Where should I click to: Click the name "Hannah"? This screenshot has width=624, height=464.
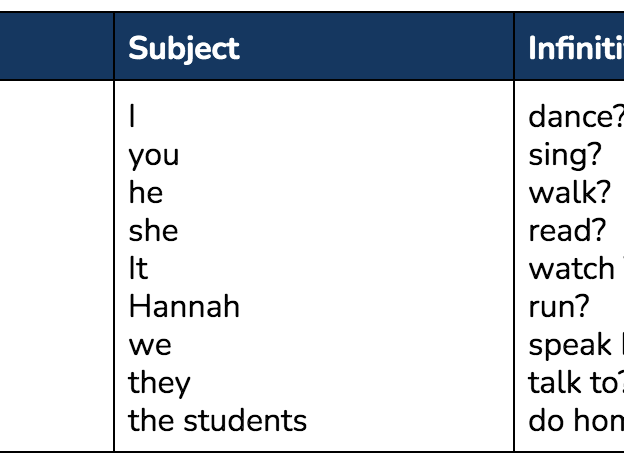(184, 306)
